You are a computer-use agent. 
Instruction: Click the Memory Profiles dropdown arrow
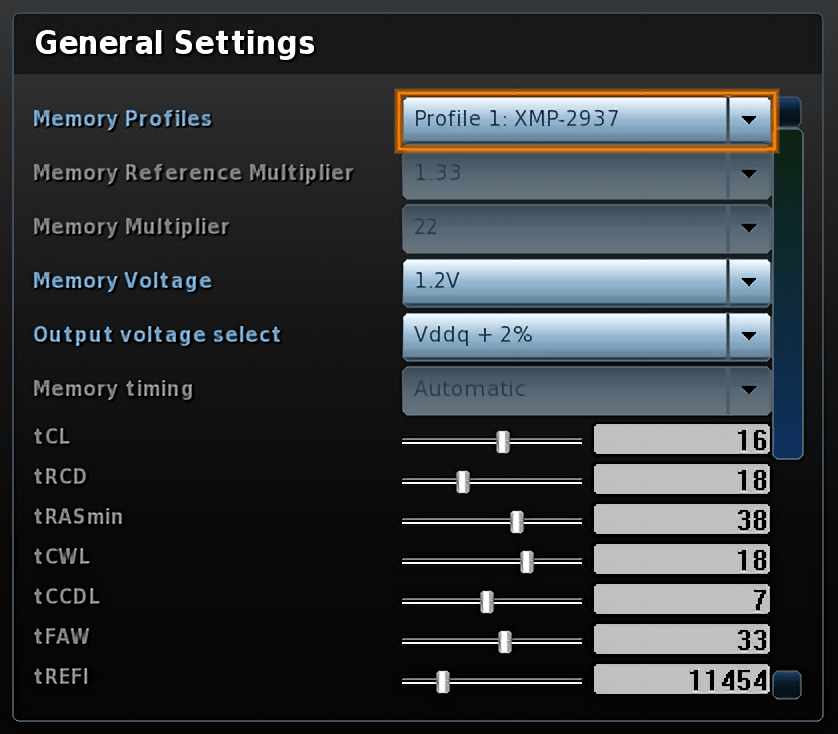[749, 120]
